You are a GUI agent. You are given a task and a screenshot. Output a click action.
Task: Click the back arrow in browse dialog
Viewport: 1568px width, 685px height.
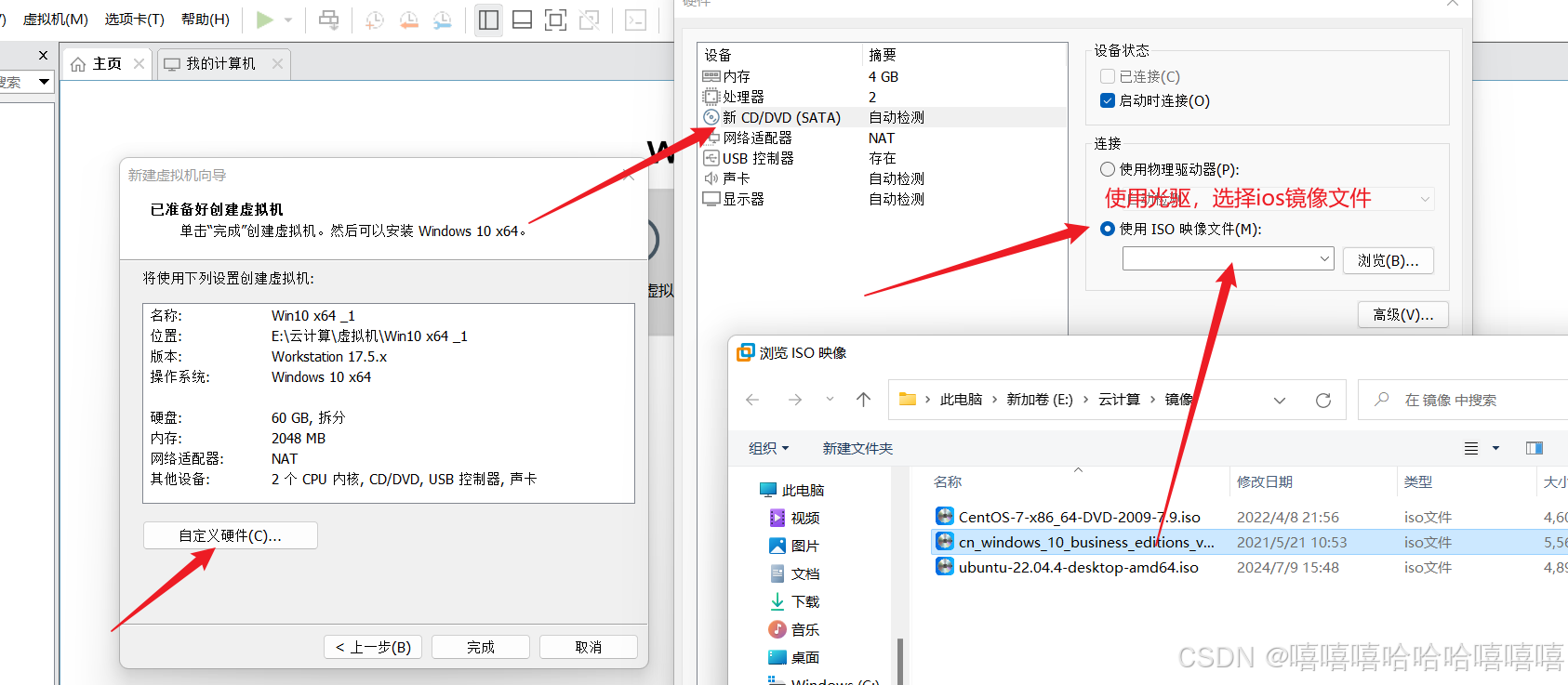752,400
